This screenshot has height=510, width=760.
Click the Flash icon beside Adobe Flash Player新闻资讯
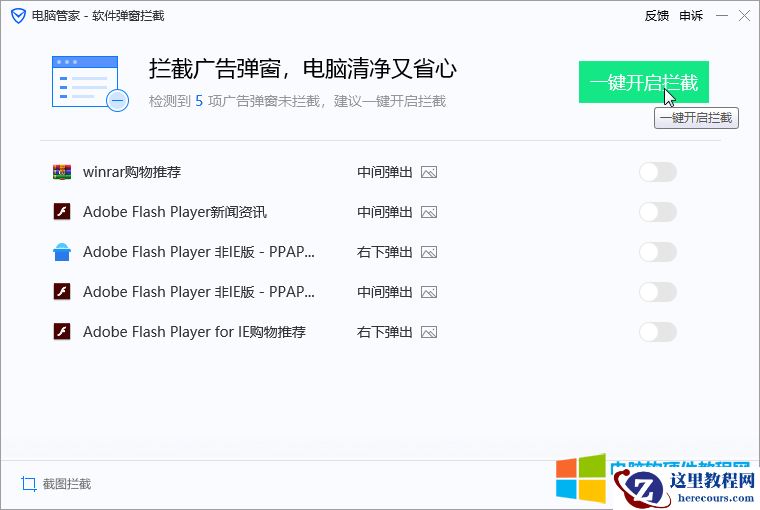tap(62, 212)
